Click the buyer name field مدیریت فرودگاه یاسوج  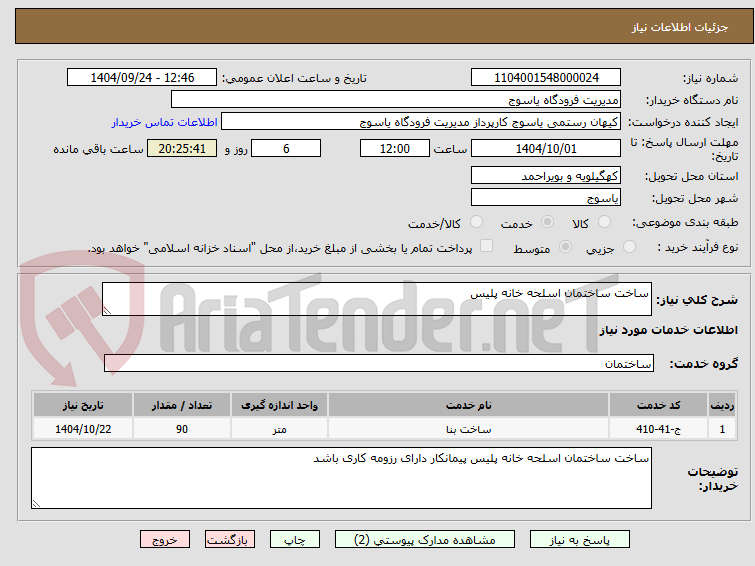396,99
